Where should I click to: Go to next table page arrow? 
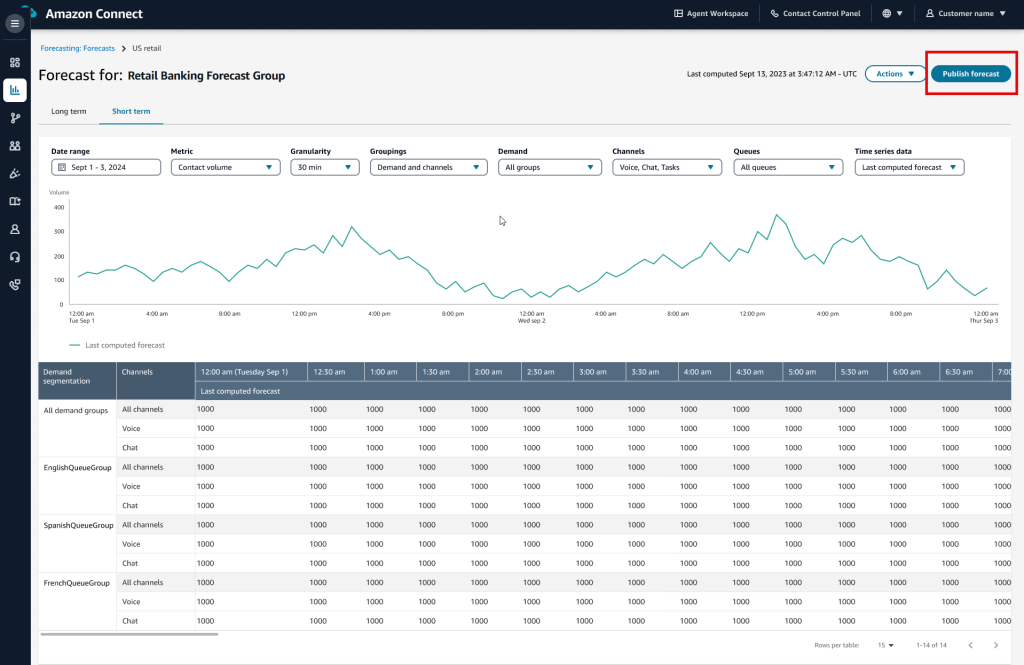(x=995, y=645)
